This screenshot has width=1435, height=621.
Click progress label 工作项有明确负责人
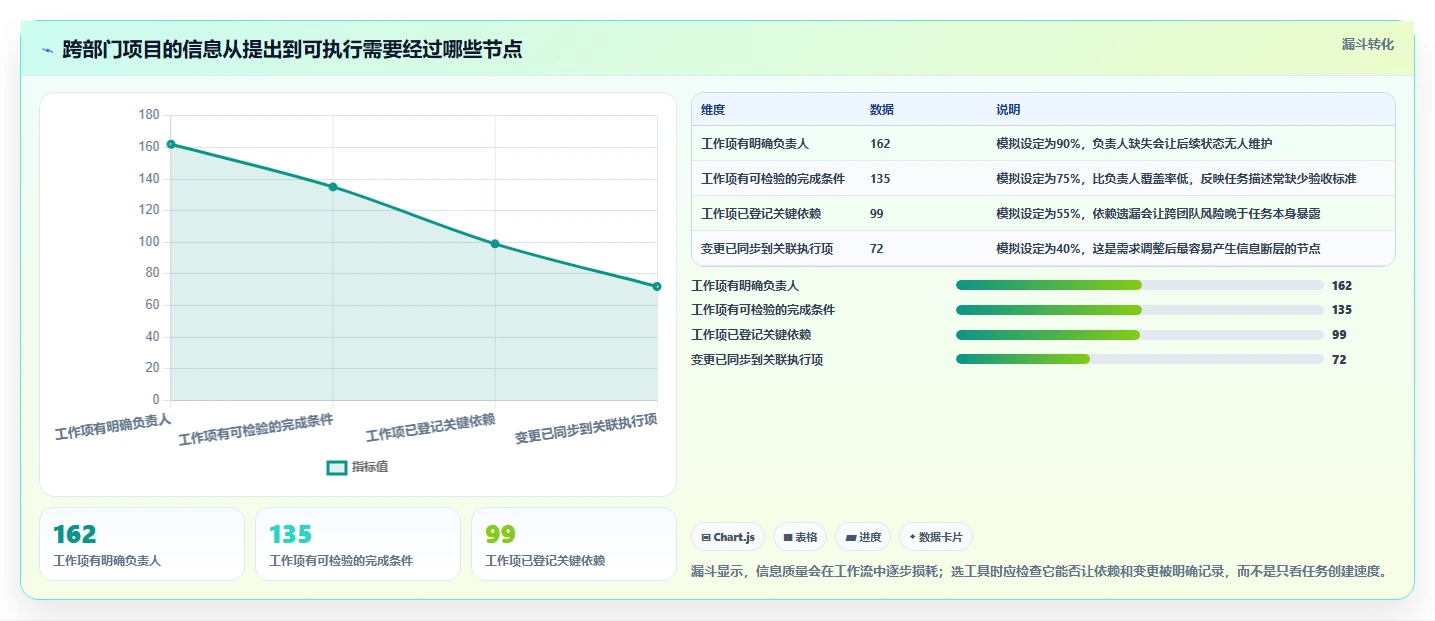(x=745, y=286)
